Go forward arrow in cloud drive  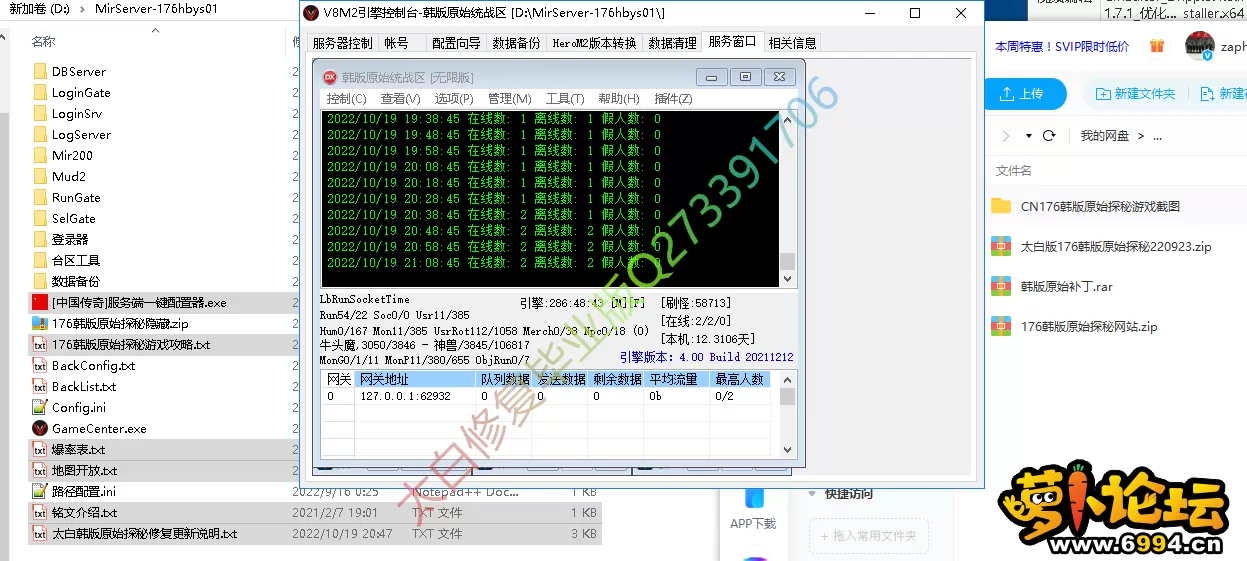(x=1004, y=136)
